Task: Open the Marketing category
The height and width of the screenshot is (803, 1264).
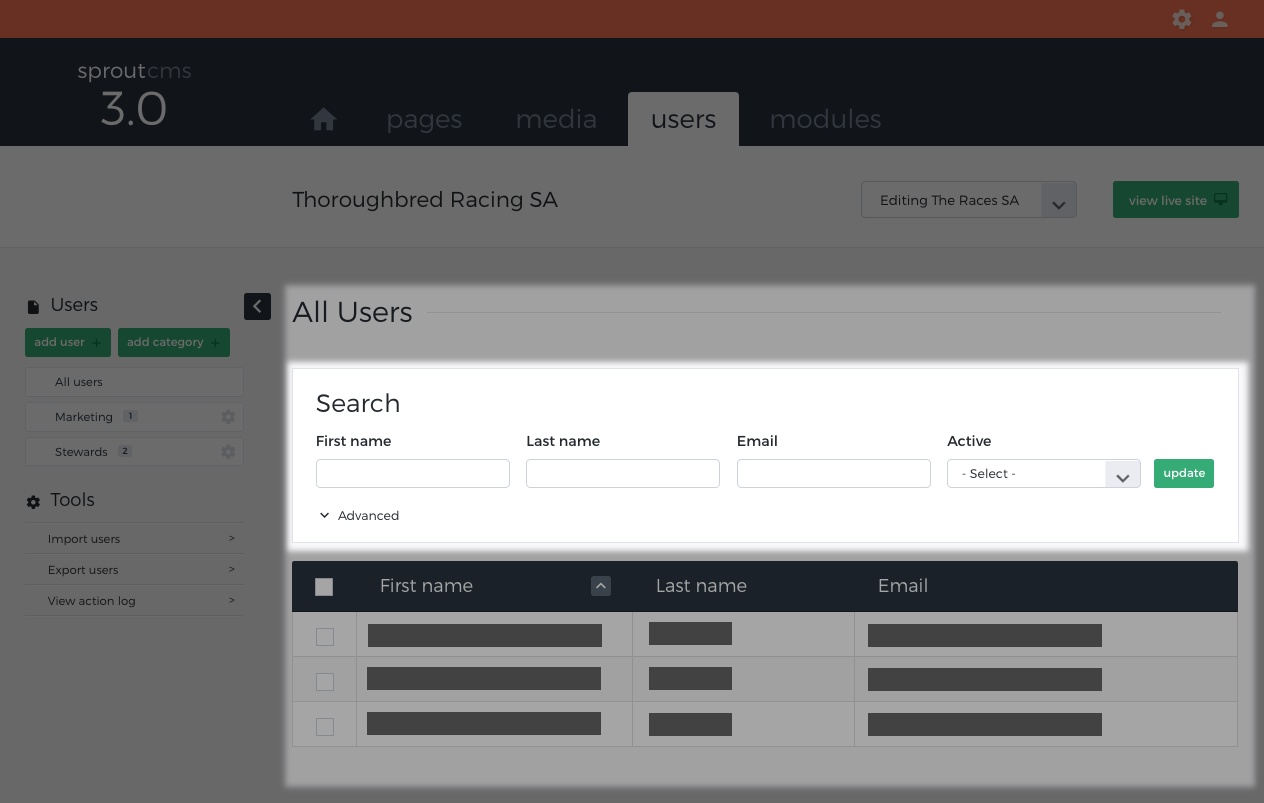Action: [x=134, y=417]
